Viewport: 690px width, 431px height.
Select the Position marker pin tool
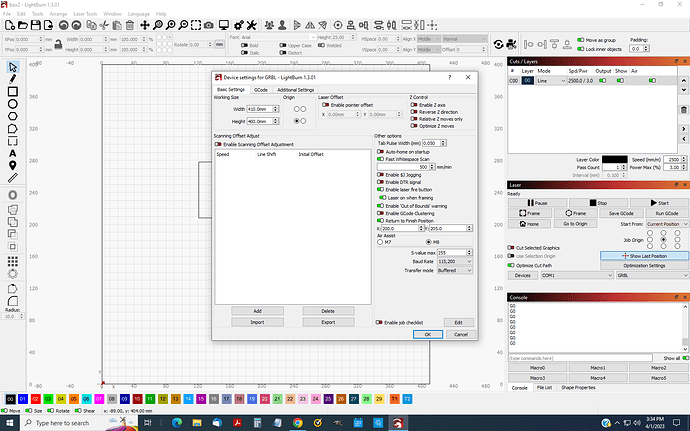point(13,166)
